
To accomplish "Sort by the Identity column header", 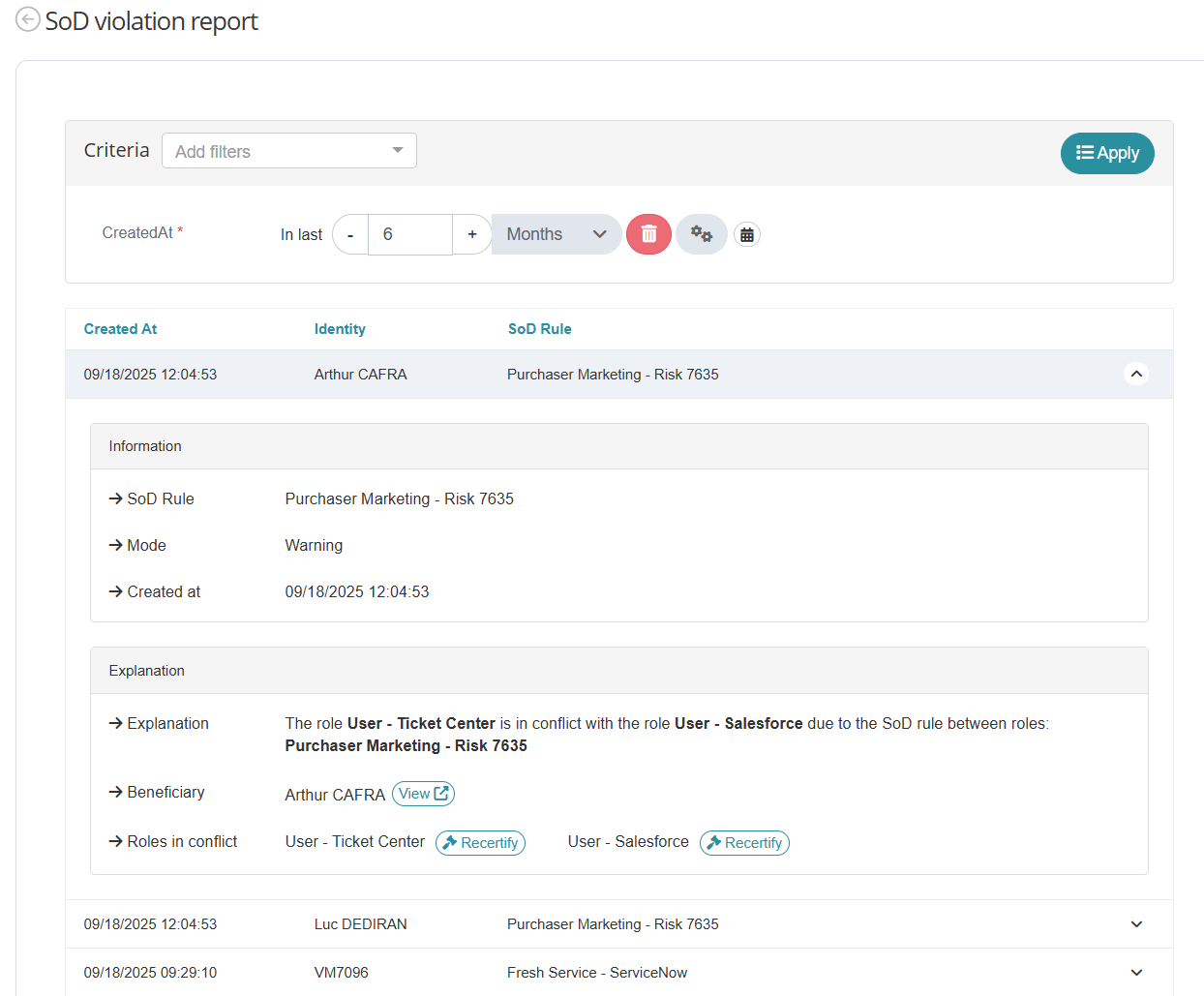I will [340, 329].
